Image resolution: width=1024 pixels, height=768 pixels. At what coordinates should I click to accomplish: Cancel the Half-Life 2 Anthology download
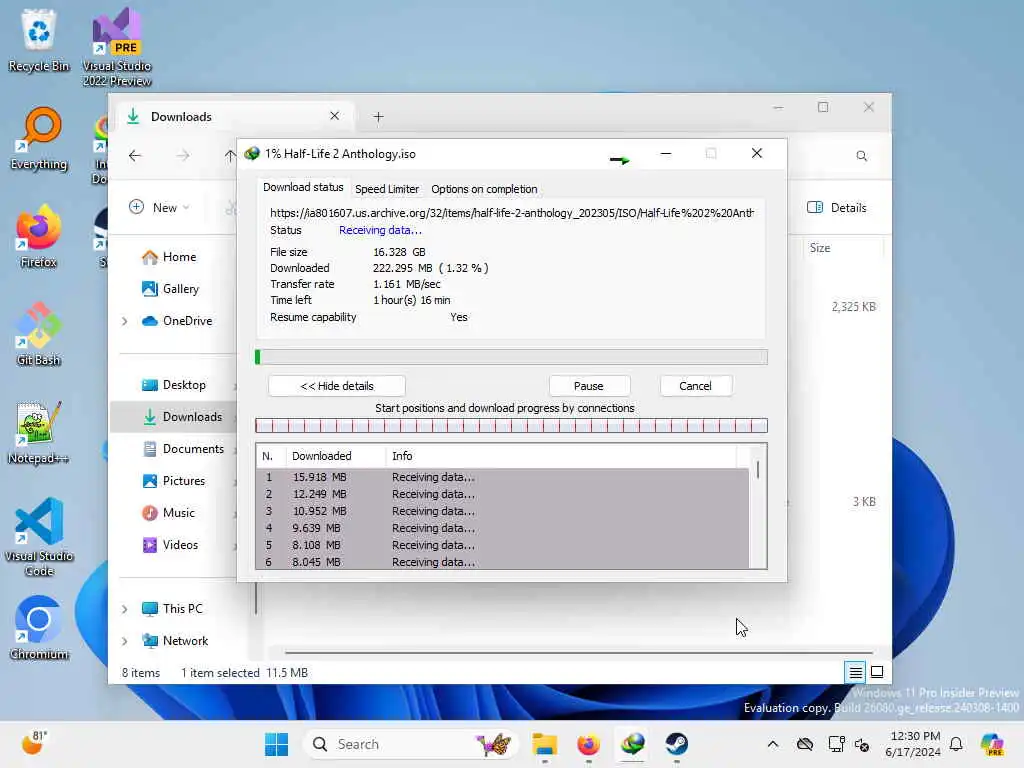[695, 386]
